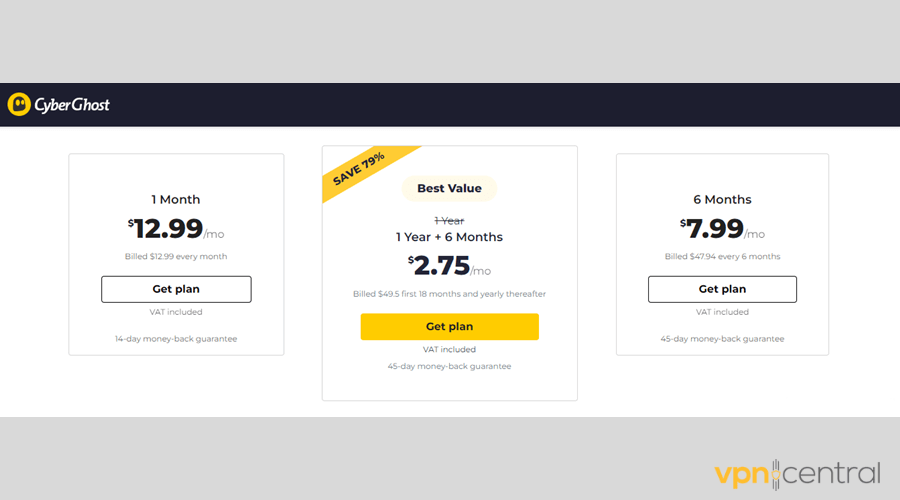Click Billed $49.5 first 18 months text
This screenshot has width=900, height=500.
coord(449,294)
